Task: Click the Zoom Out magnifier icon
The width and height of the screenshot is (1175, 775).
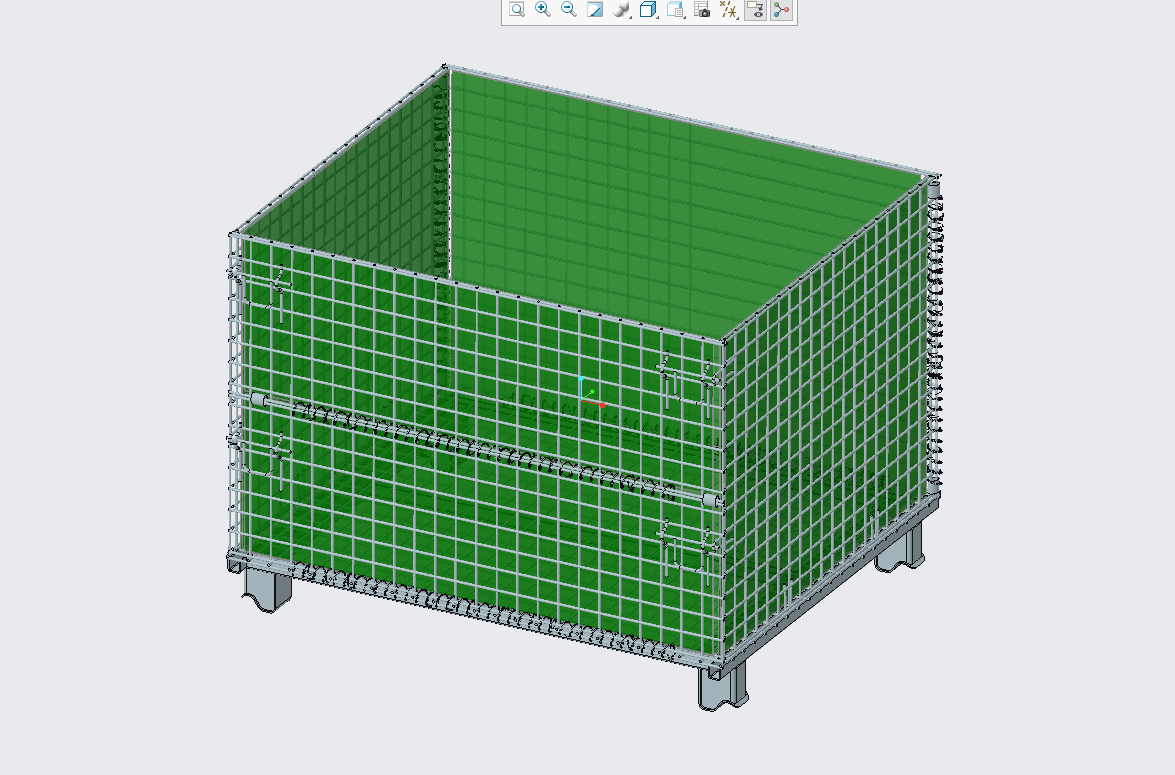Action: pyautogui.click(x=569, y=9)
